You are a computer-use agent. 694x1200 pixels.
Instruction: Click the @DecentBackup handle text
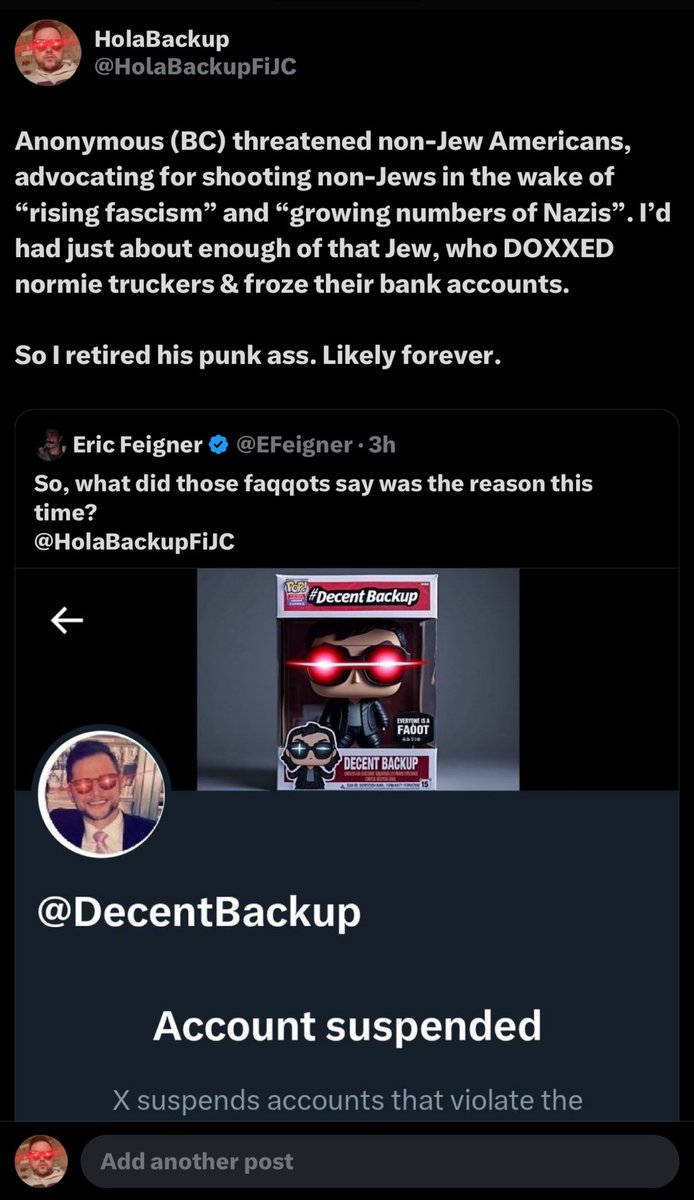199,911
